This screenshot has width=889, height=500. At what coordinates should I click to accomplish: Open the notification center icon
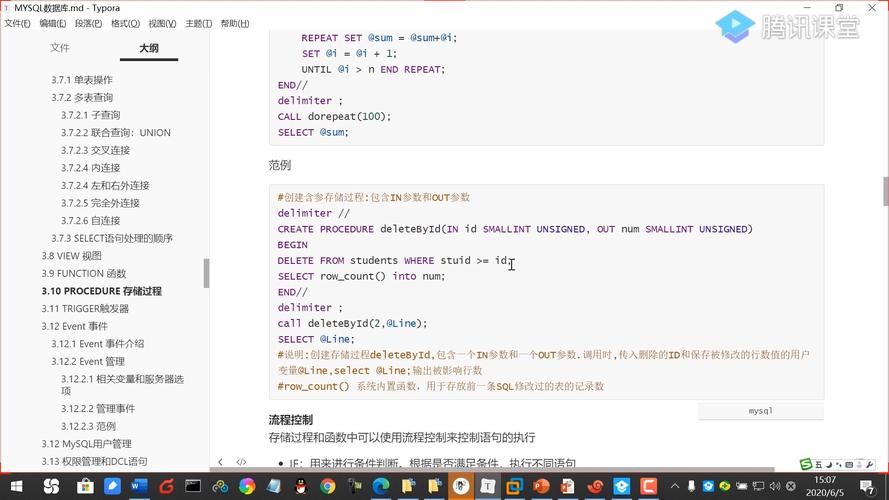point(866,486)
